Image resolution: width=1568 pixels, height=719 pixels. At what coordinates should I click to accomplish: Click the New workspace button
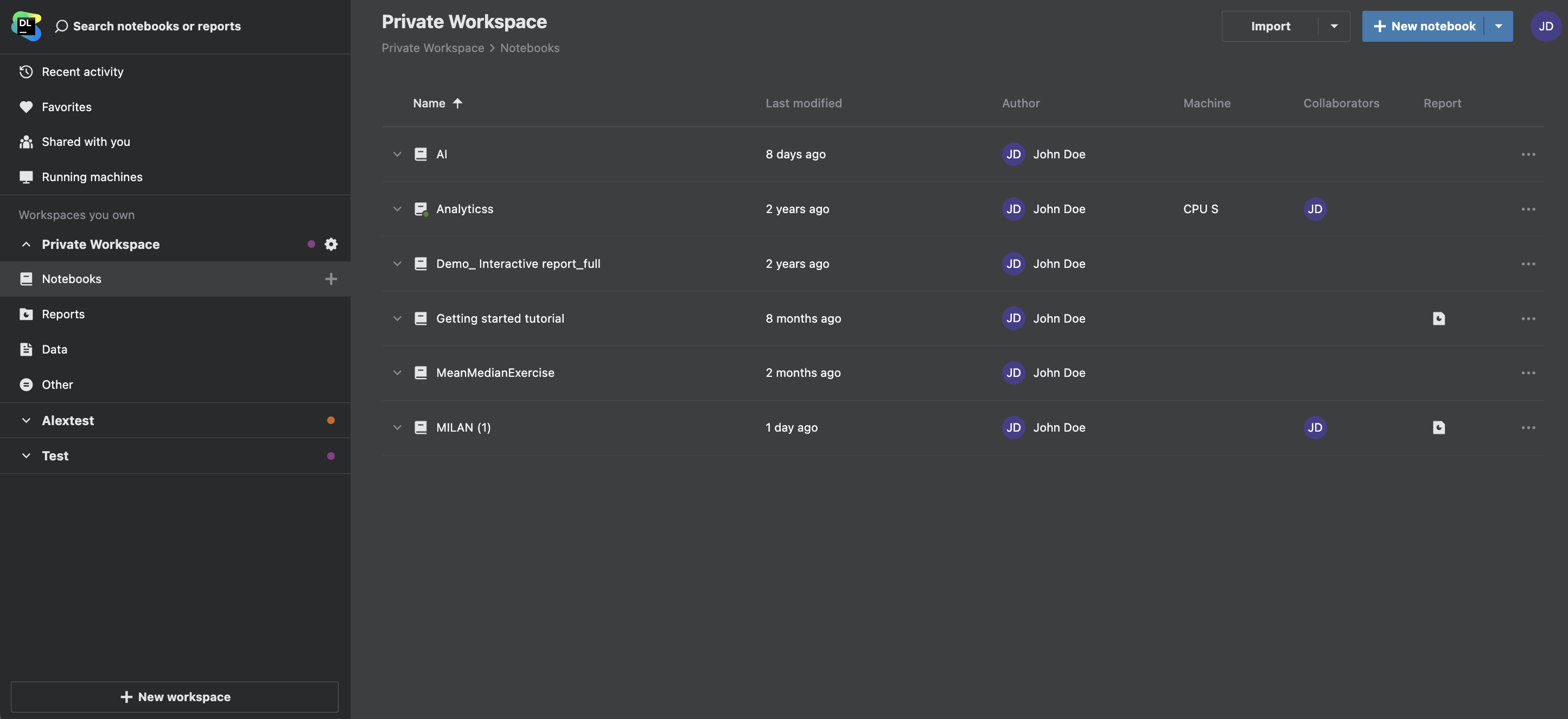[x=175, y=696]
